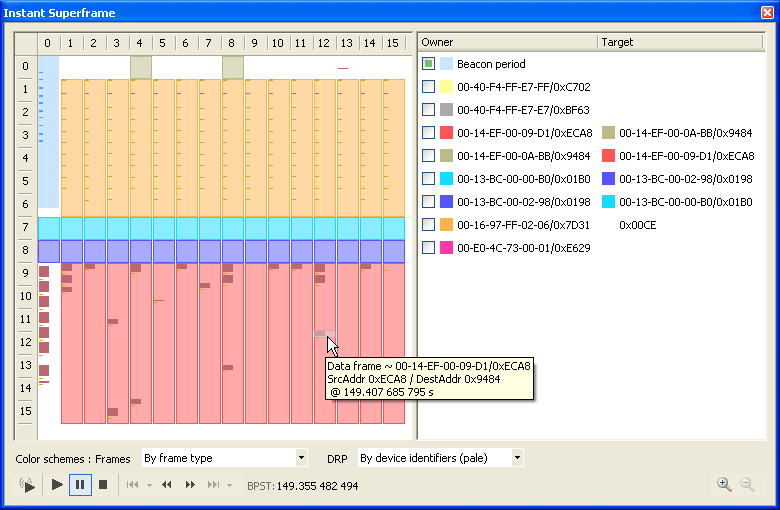Click the fast forward button
Screen dimensions: 780x510
[x=188, y=485]
